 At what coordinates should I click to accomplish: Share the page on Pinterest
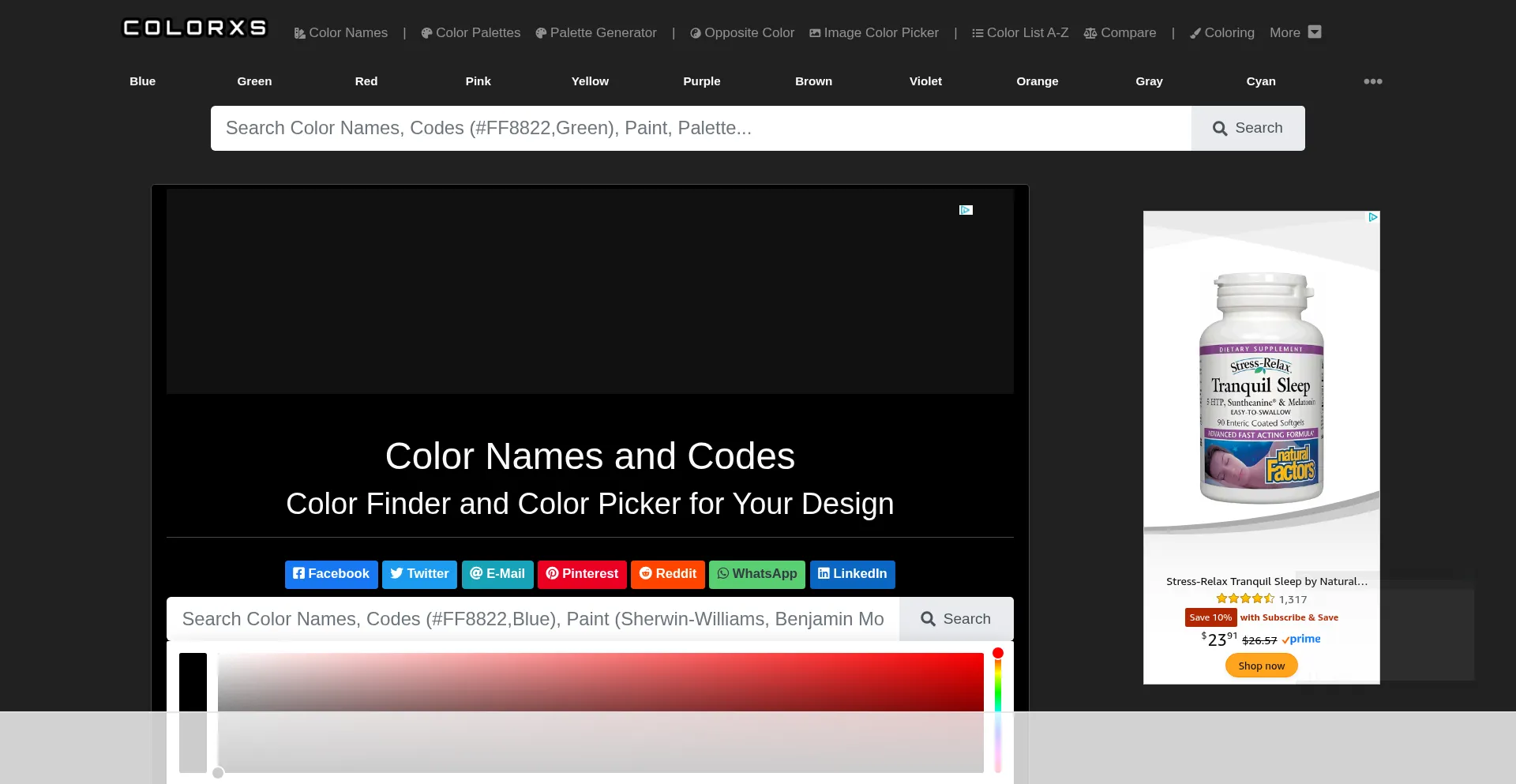click(582, 574)
